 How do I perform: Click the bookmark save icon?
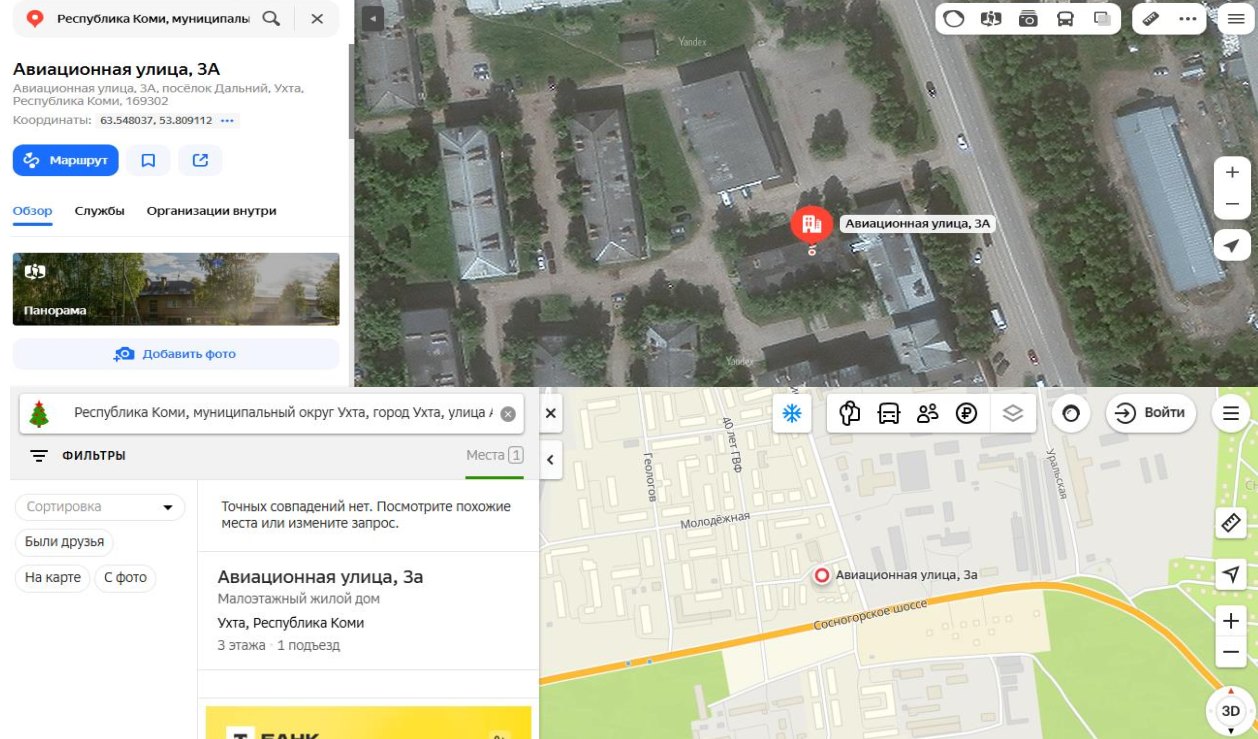tap(148, 160)
